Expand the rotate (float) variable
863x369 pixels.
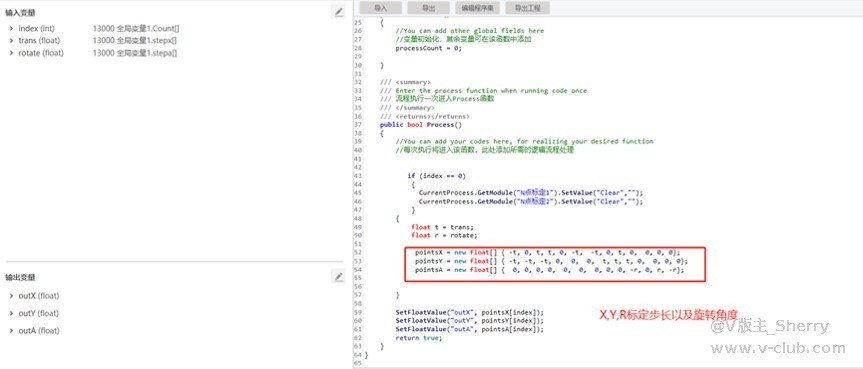pos(12,53)
